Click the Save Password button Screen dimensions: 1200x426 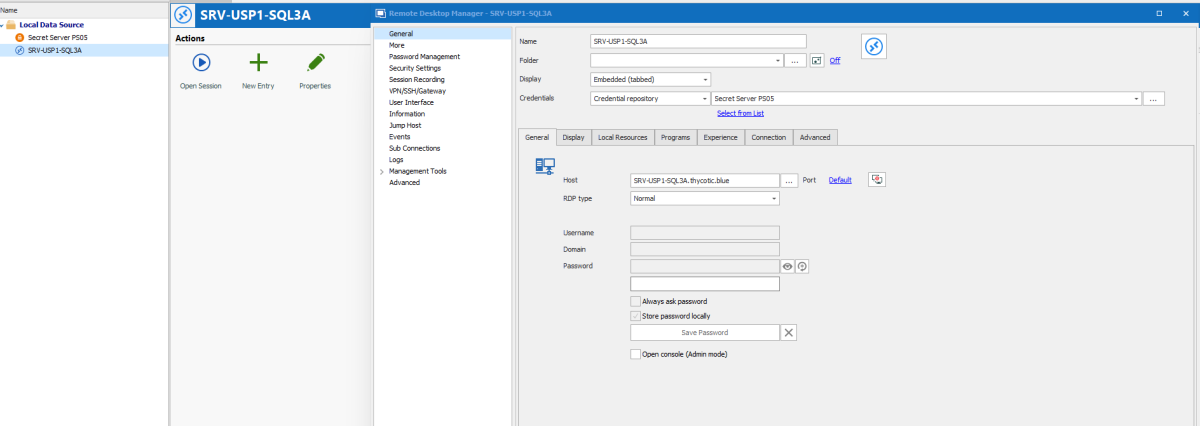(x=704, y=333)
